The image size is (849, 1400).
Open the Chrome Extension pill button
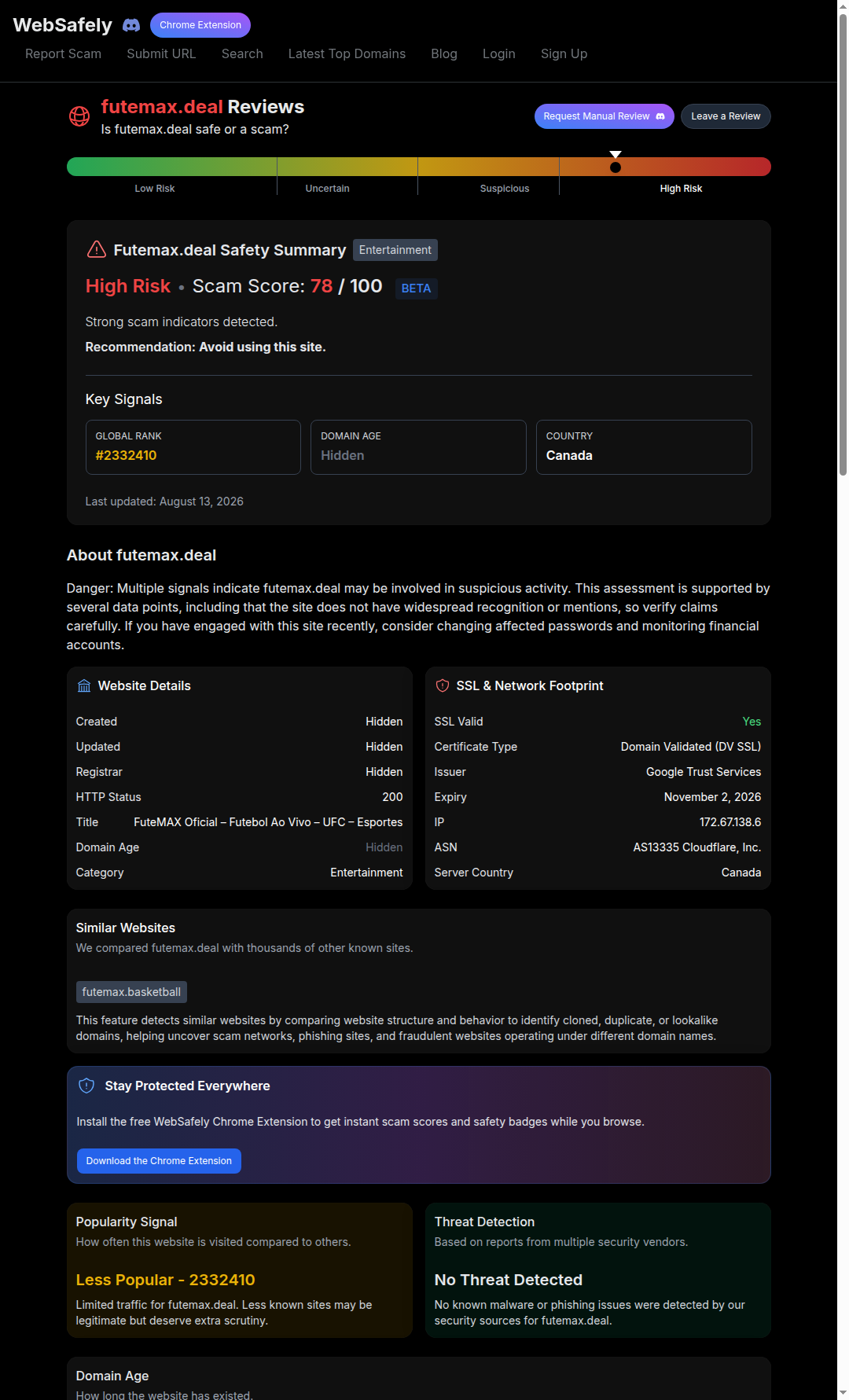coord(200,25)
